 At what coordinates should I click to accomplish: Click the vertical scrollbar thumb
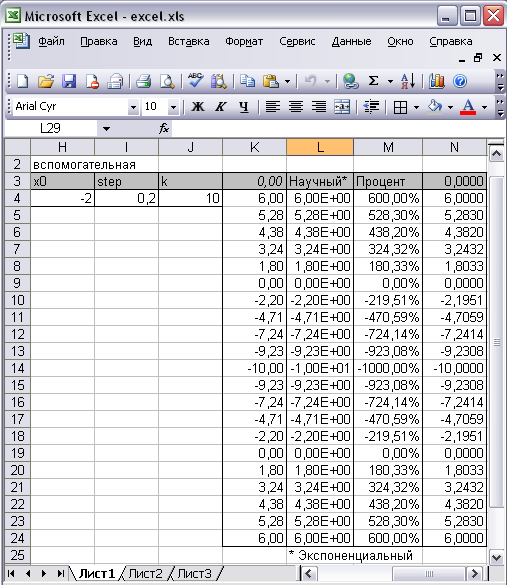[496, 342]
